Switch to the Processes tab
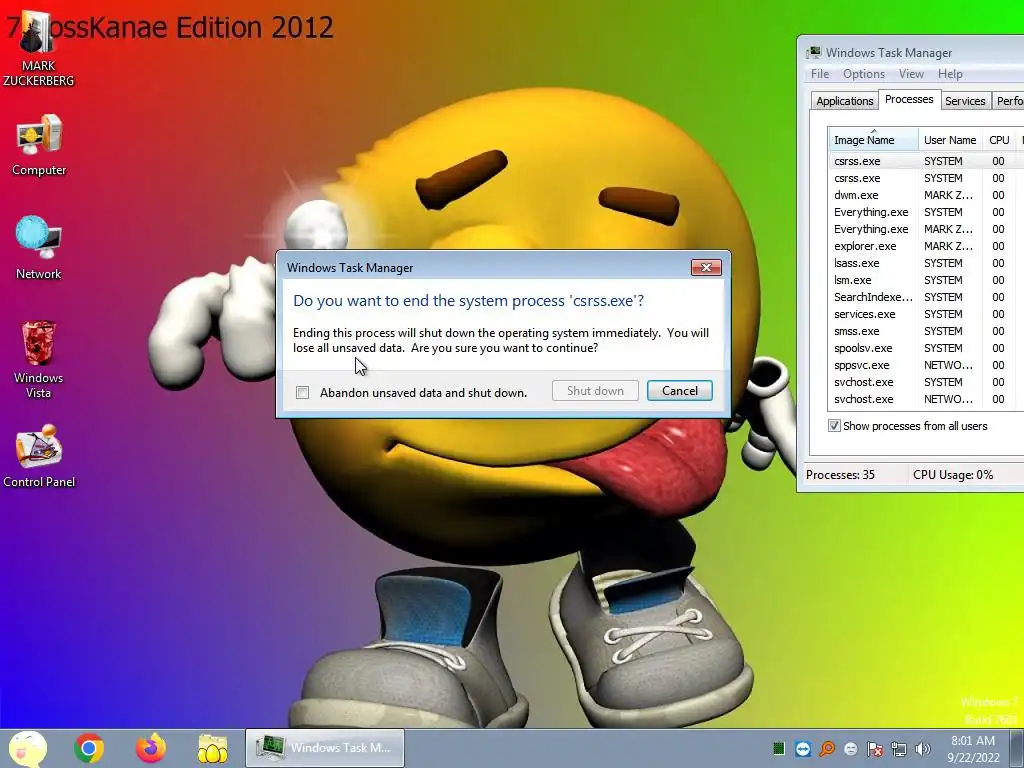 coord(909,99)
